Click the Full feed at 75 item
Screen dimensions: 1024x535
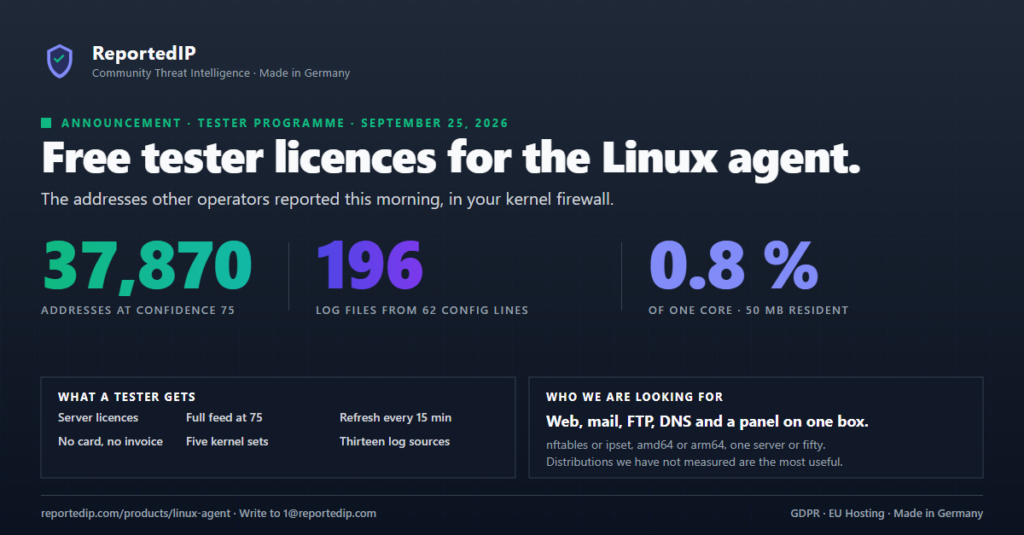pos(224,417)
